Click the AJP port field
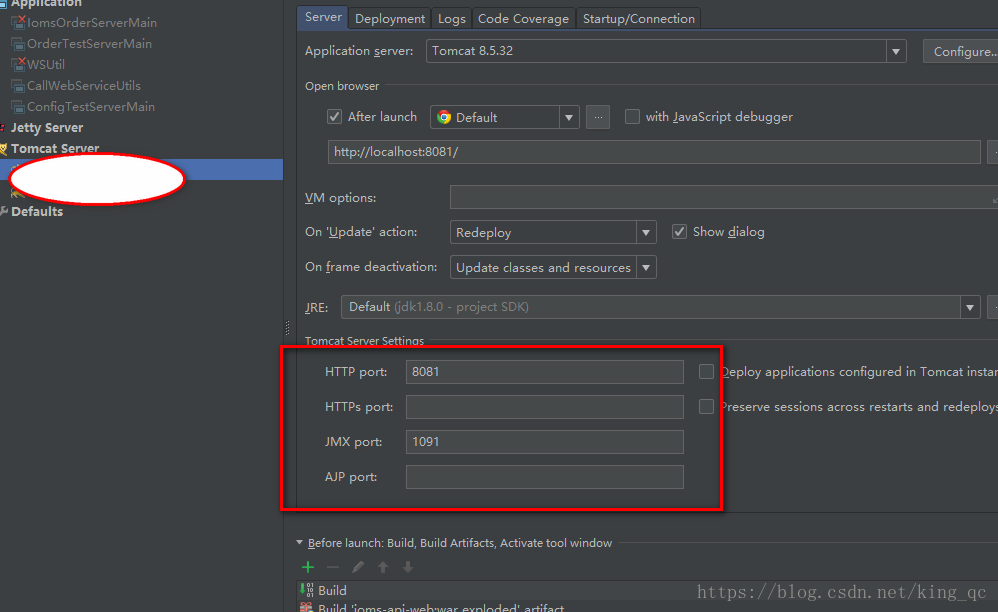The image size is (998, 612). coord(545,476)
